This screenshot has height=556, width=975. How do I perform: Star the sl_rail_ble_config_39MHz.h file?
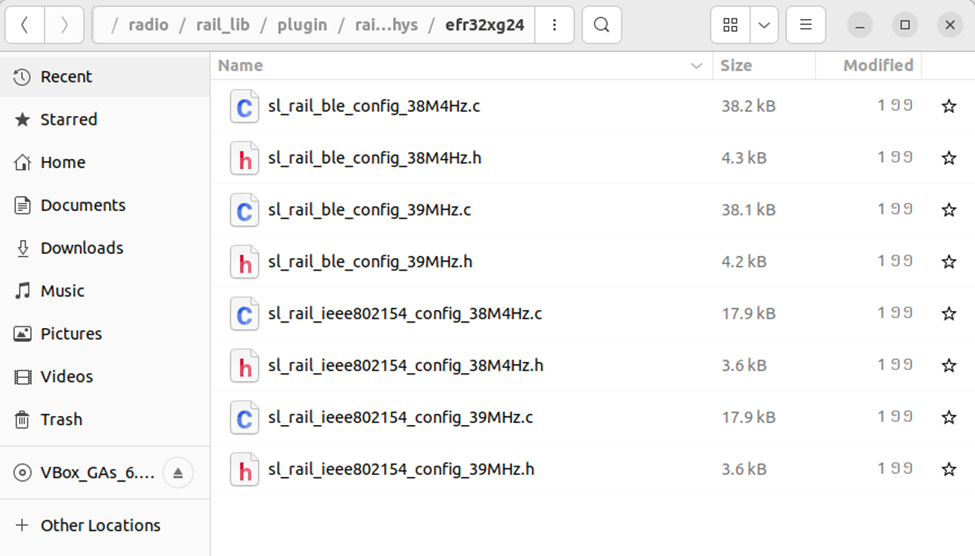point(948,262)
